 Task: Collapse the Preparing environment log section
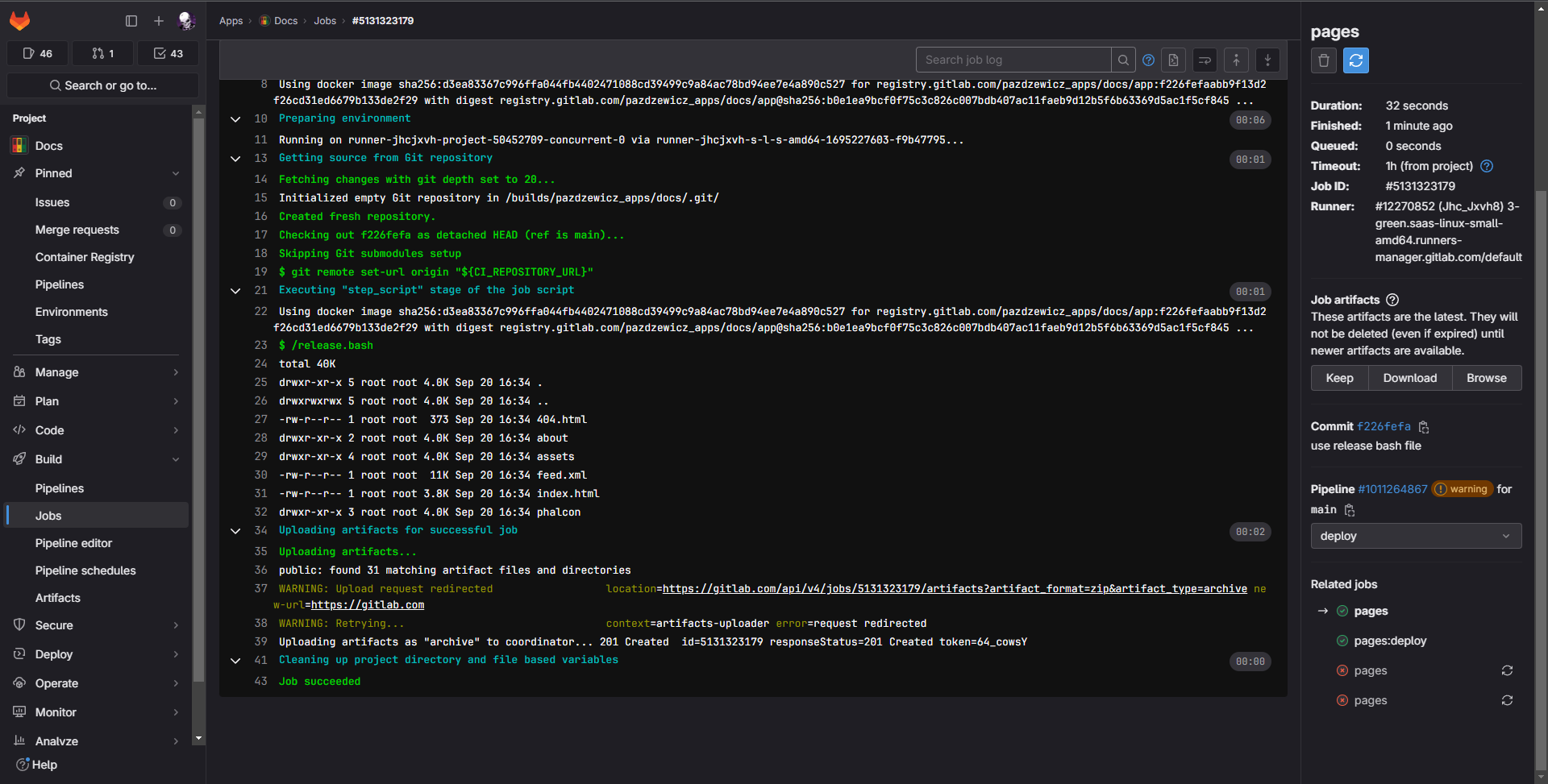point(235,119)
